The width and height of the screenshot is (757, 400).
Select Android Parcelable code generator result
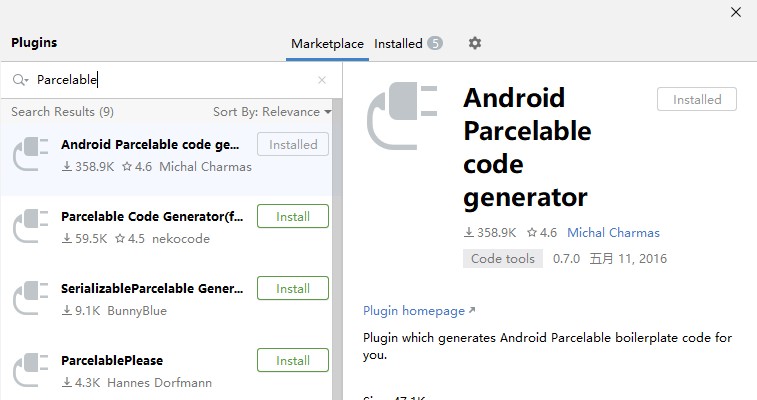(167, 159)
